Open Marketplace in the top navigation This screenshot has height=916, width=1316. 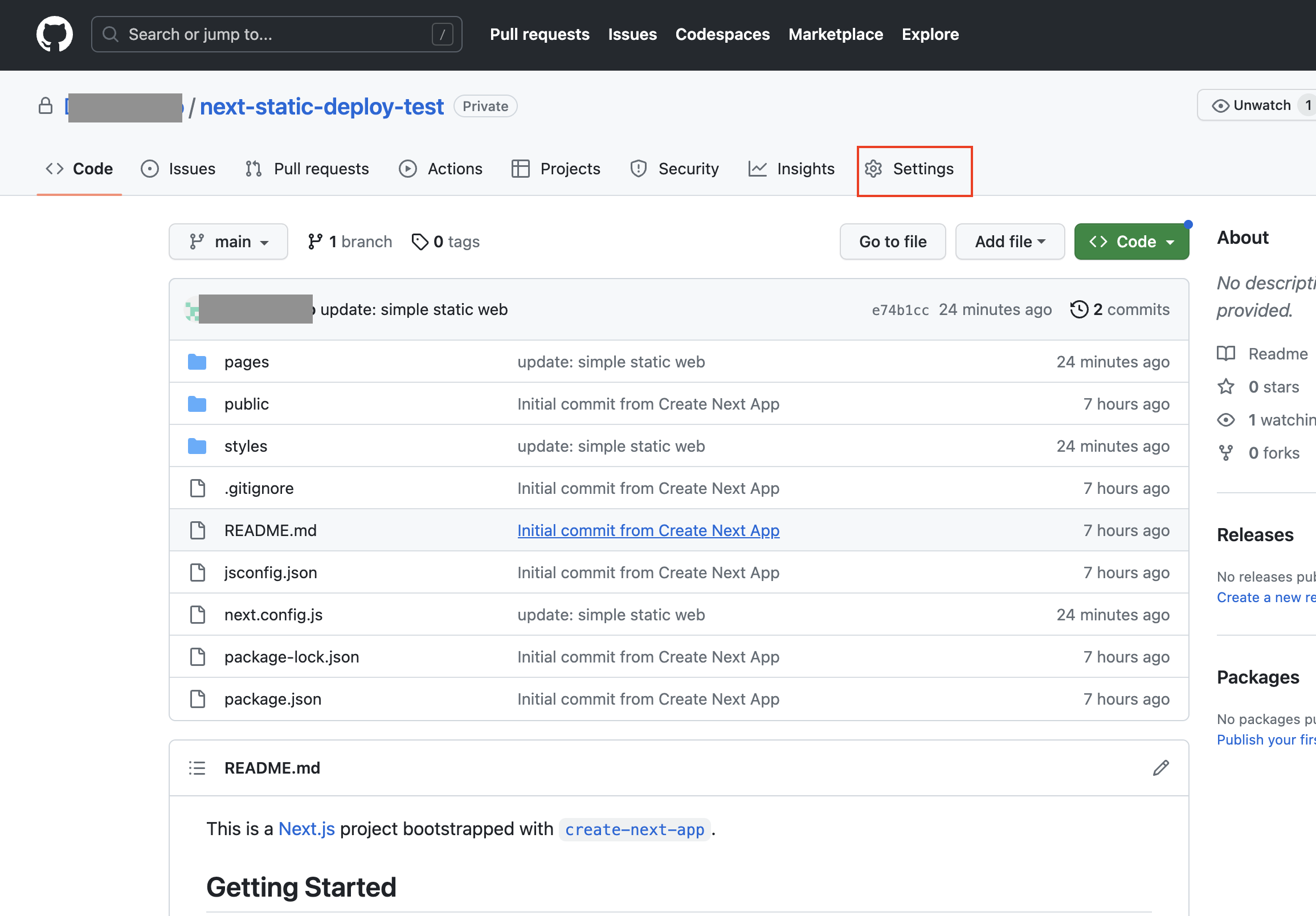click(x=835, y=34)
